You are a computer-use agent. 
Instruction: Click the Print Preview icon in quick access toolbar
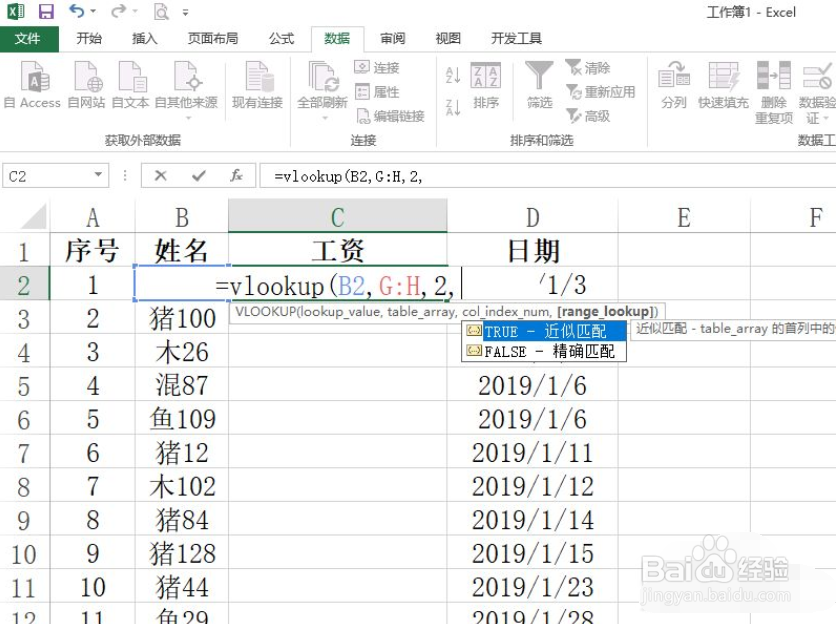pyautogui.click(x=160, y=11)
